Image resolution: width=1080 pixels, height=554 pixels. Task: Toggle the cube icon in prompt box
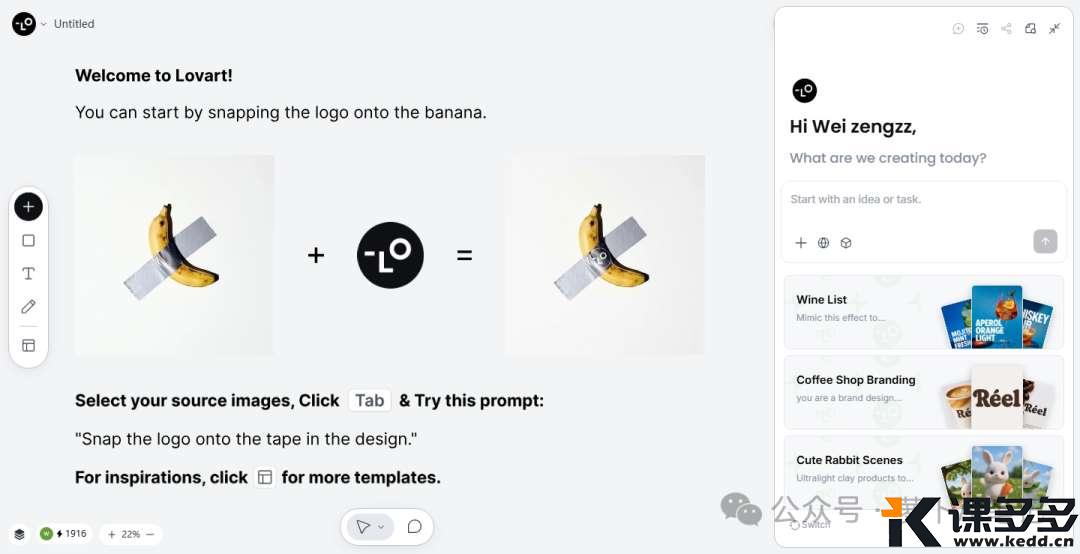846,243
